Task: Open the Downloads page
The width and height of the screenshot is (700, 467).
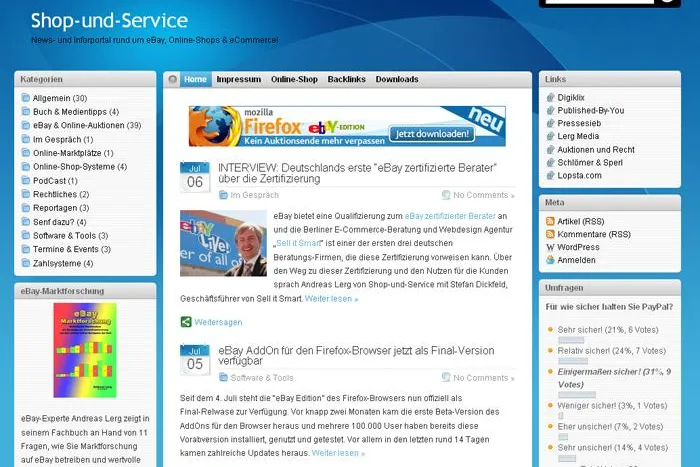Action: pyautogui.click(x=397, y=79)
